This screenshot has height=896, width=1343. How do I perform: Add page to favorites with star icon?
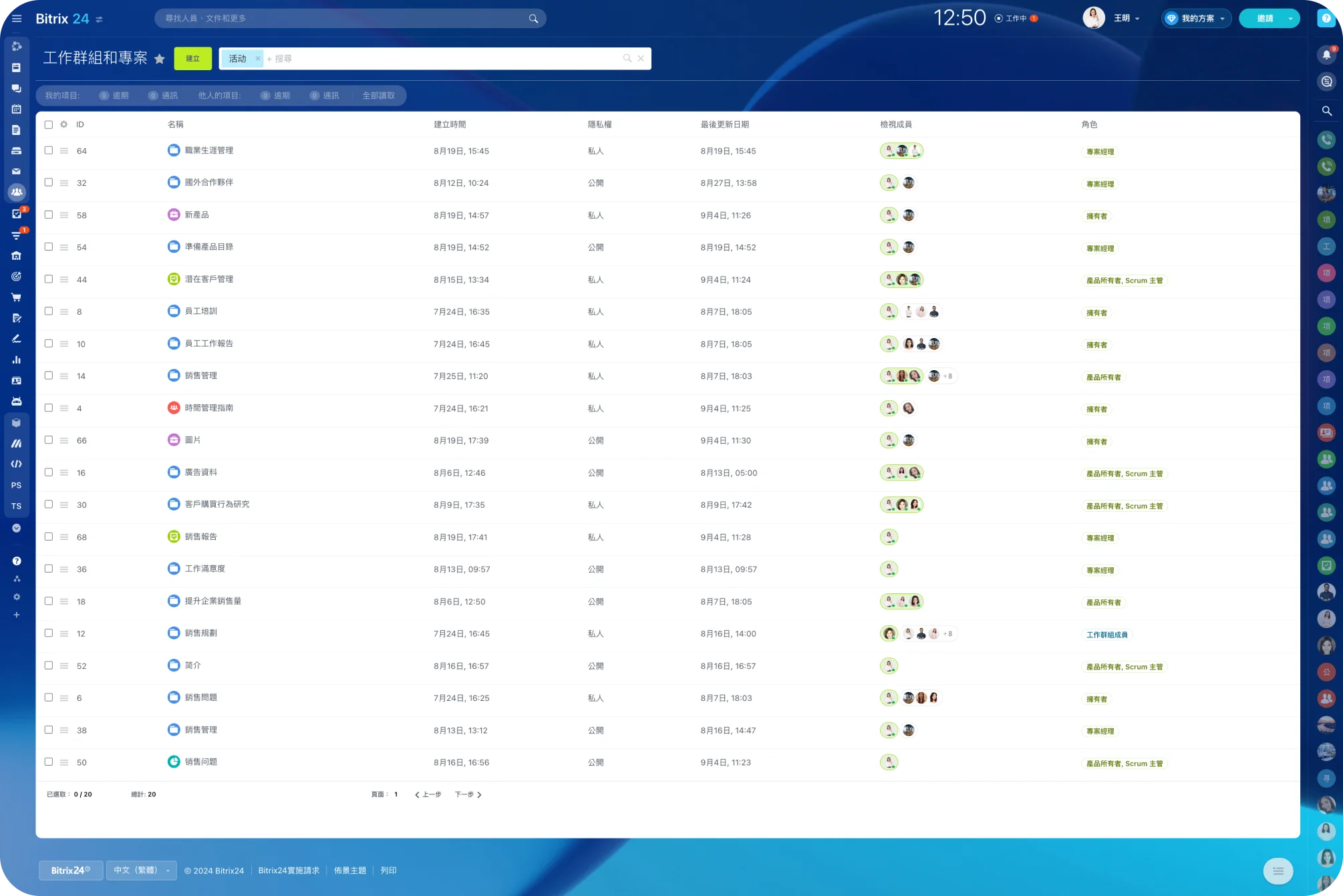click(x=159, y=59)
